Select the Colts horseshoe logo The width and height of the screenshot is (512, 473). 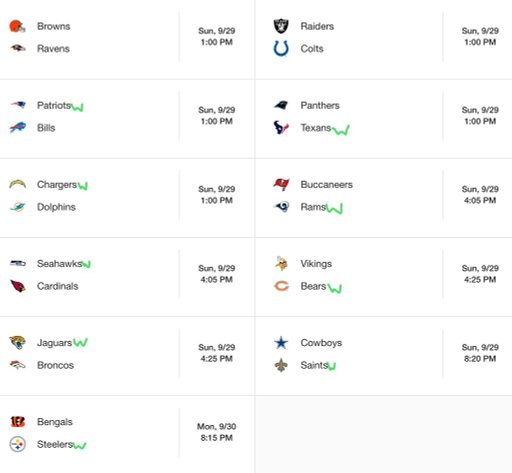coord(281,48)
